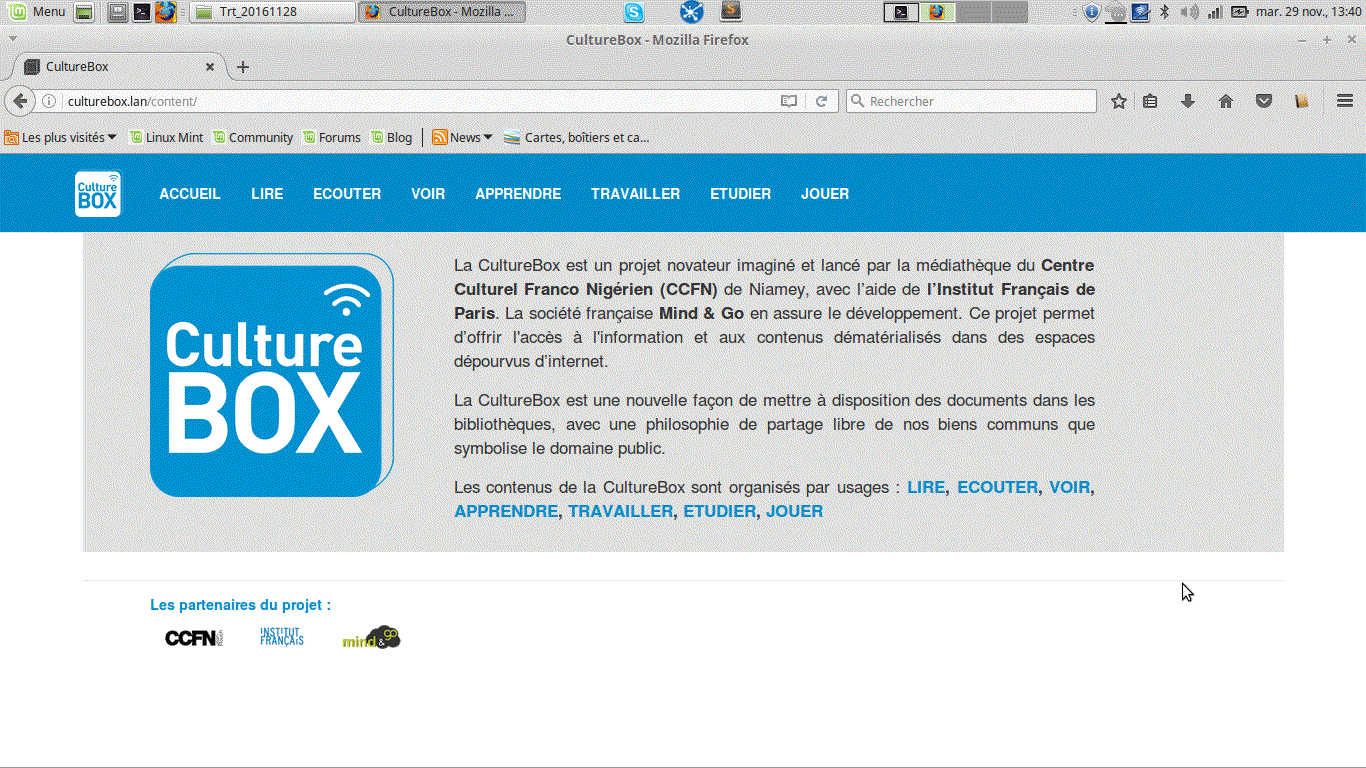Open a new tab with the plus button
The width and height of the screenshot is (1366, 768).
[x=242, y=67]
